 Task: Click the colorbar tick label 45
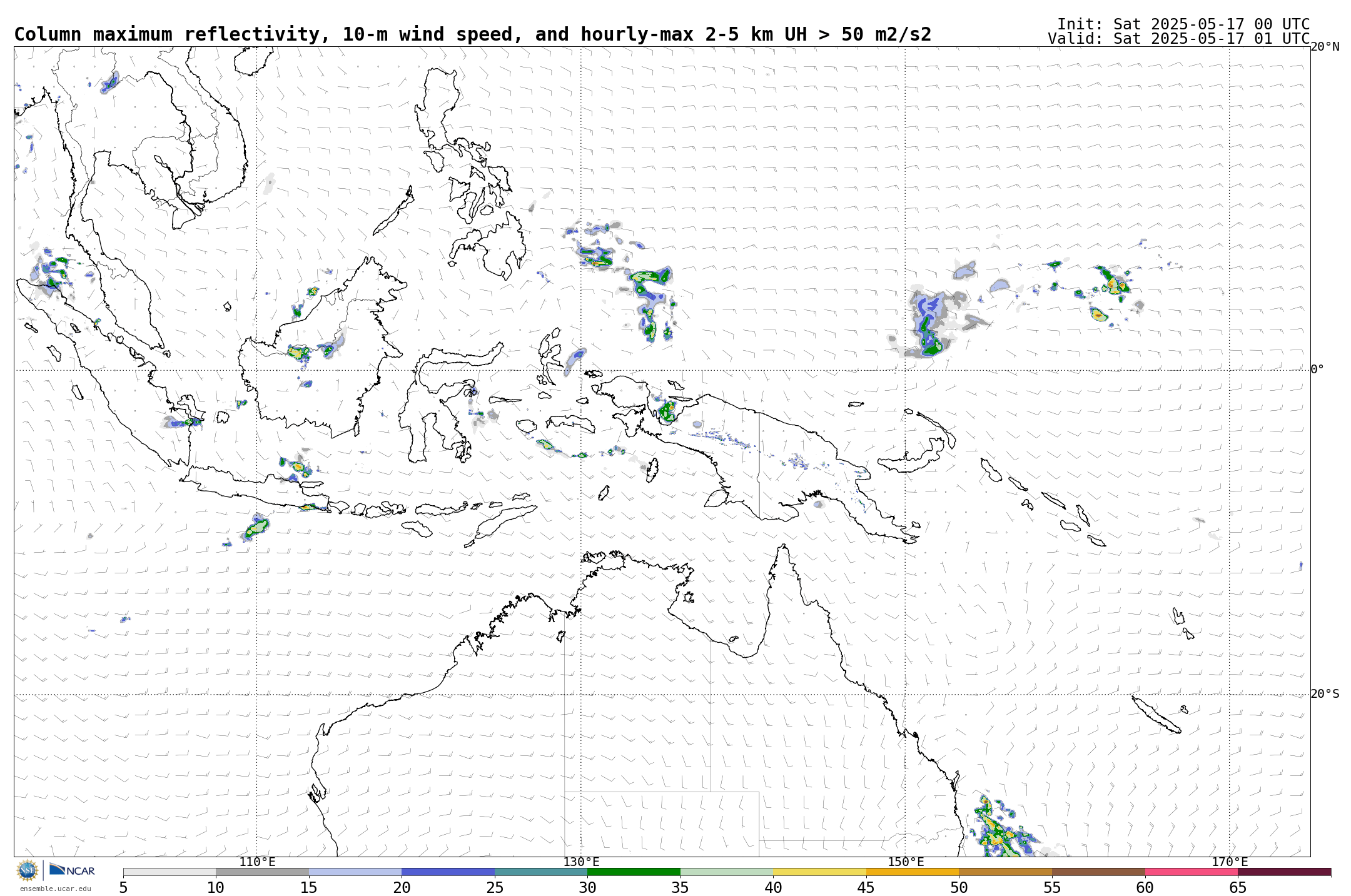[866, 887]
